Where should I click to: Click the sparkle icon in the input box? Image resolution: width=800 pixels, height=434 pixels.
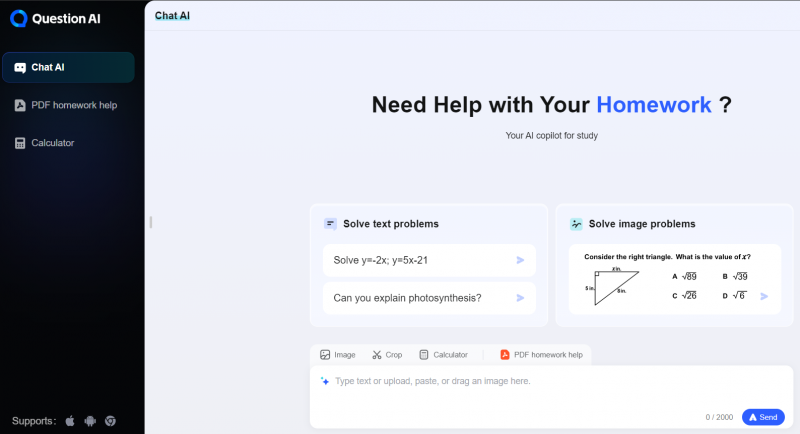point(325,381)
